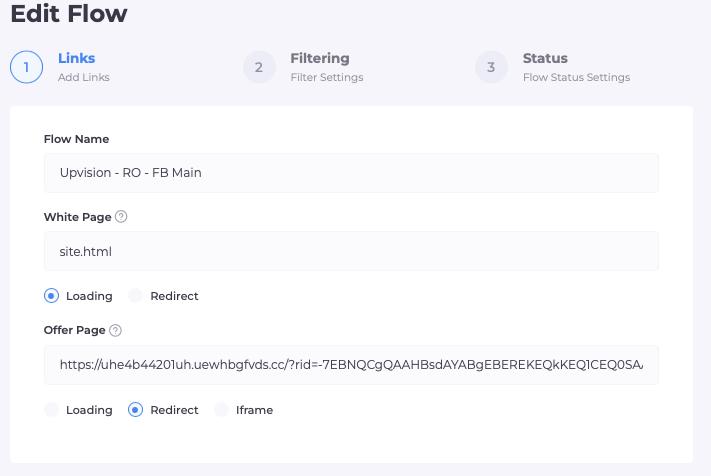Select Loading radio under White Page

pyautogui.click(x=51, y=296)
